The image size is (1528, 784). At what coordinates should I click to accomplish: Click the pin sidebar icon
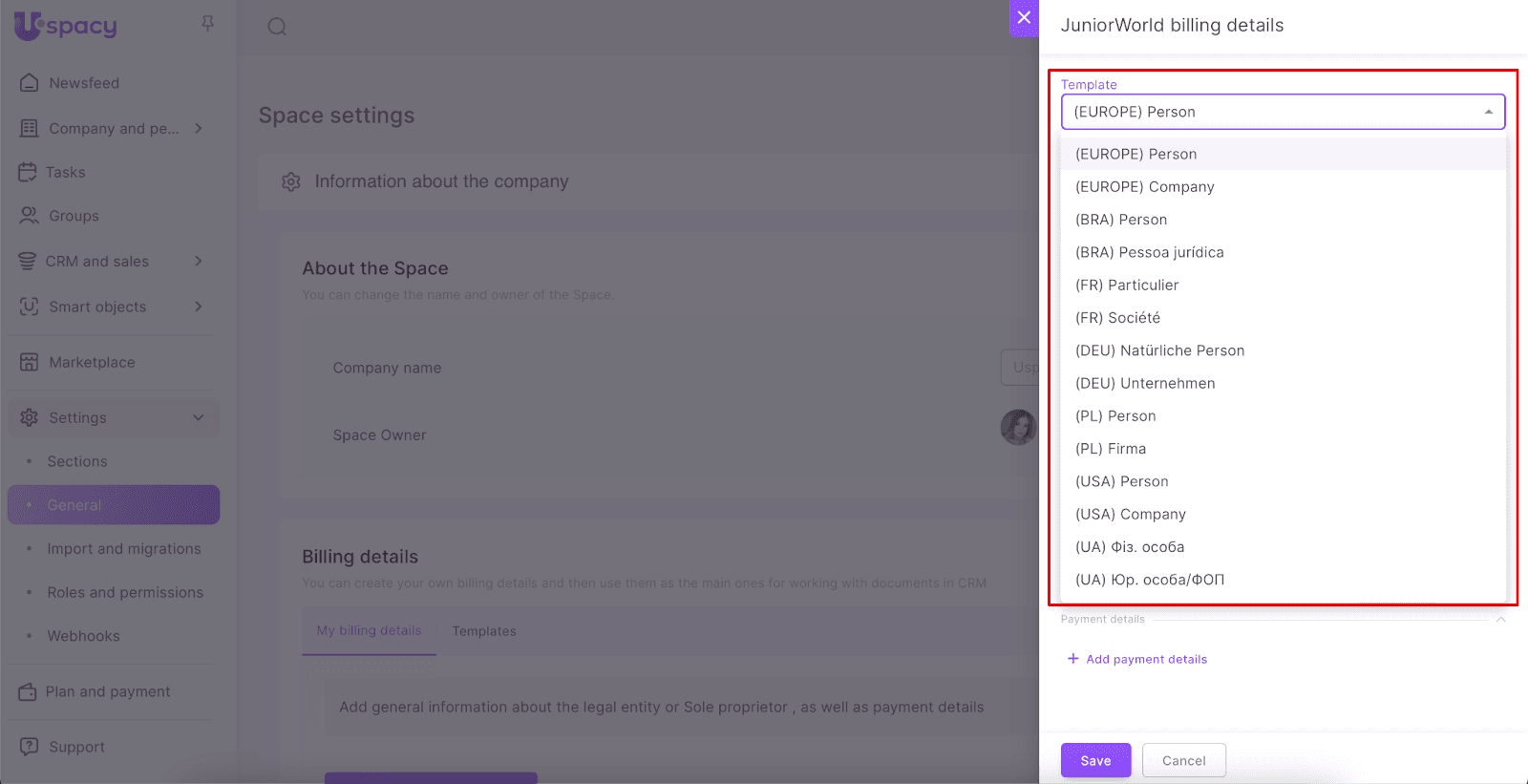tap(207, 24)
